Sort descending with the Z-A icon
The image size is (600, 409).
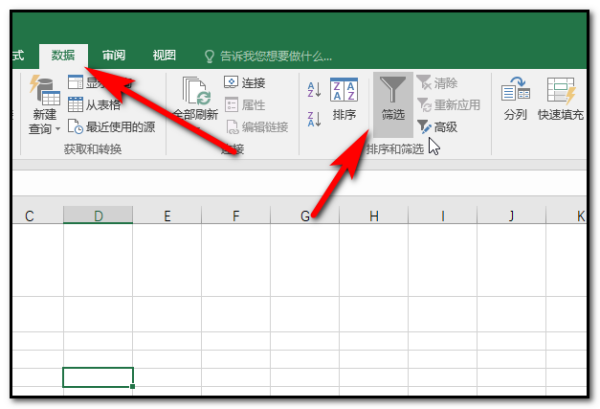pyautogui.click(x=314, y=119)
